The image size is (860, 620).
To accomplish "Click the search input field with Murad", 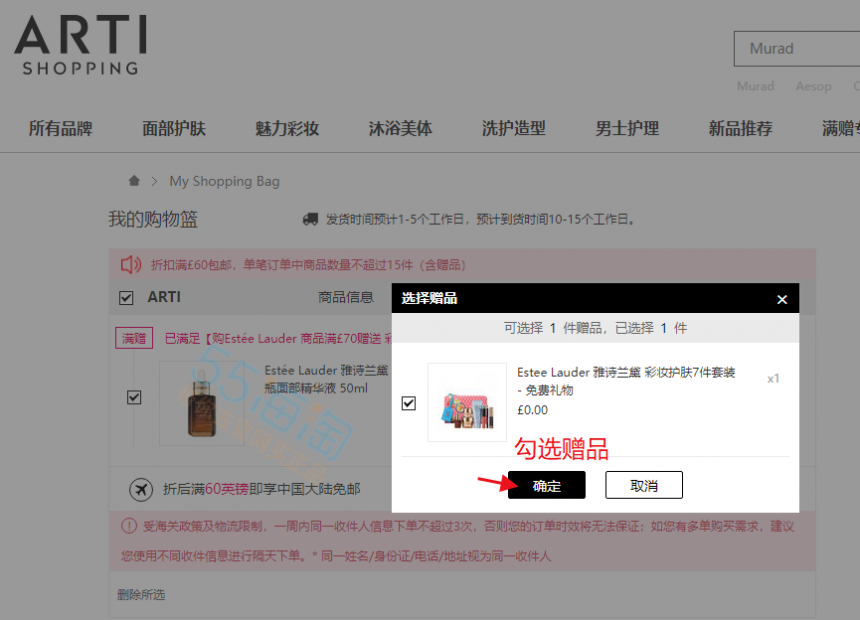I will (797, 49).
